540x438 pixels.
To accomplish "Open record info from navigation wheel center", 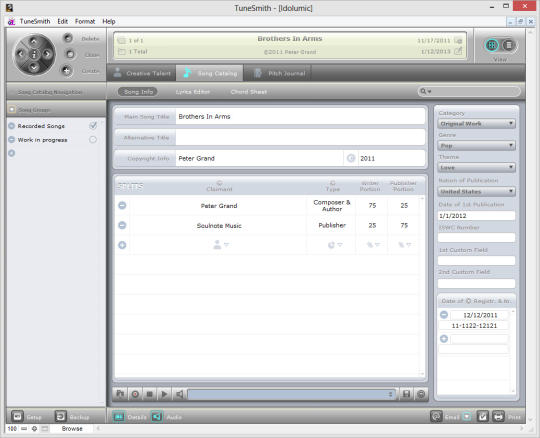I will tap(34, 54).
